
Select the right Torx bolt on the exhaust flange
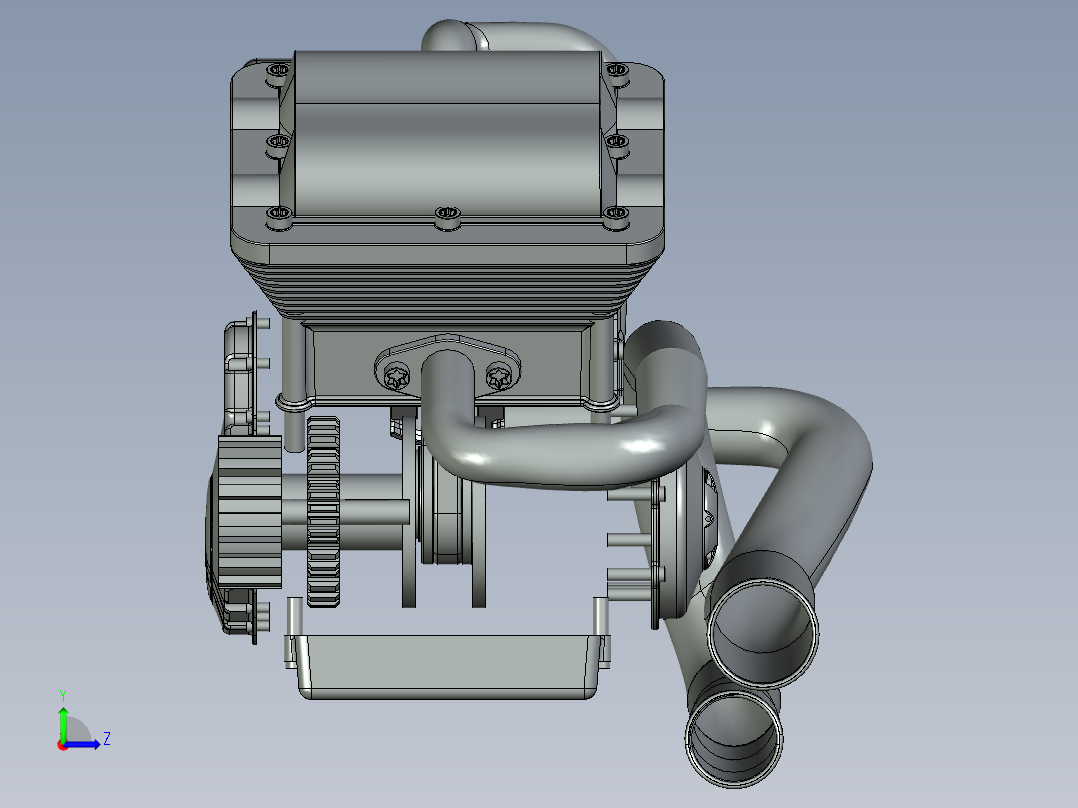(x=499, y=377)
